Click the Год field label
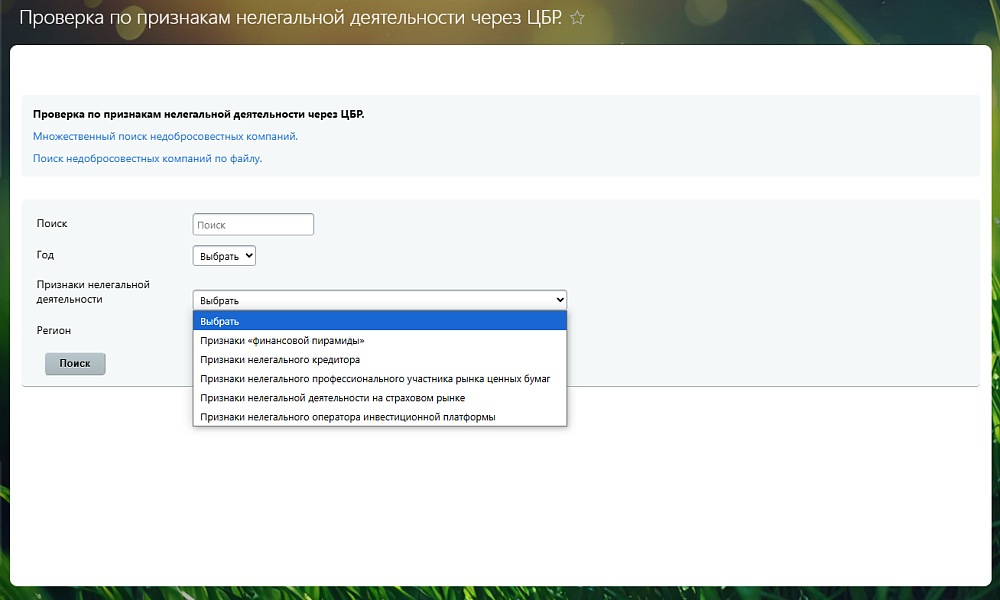 (x=45, y=255)
